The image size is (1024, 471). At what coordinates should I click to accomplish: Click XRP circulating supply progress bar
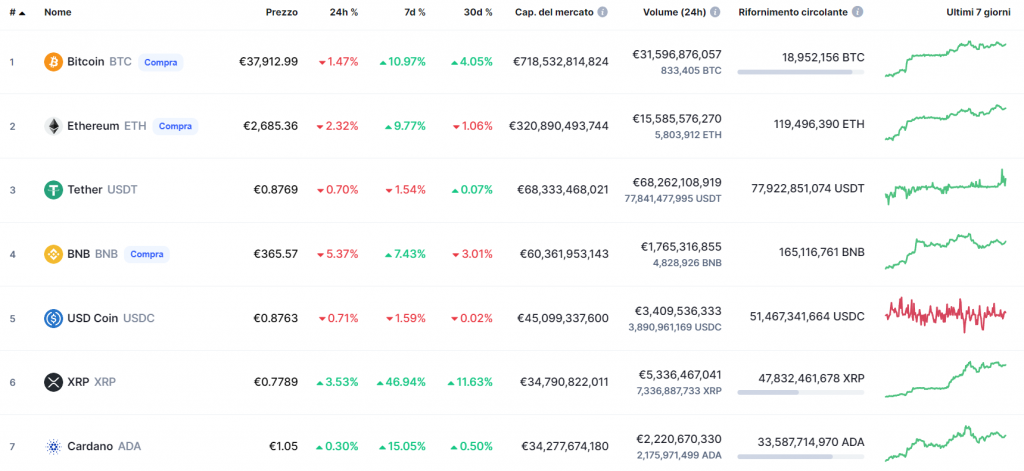801,393
